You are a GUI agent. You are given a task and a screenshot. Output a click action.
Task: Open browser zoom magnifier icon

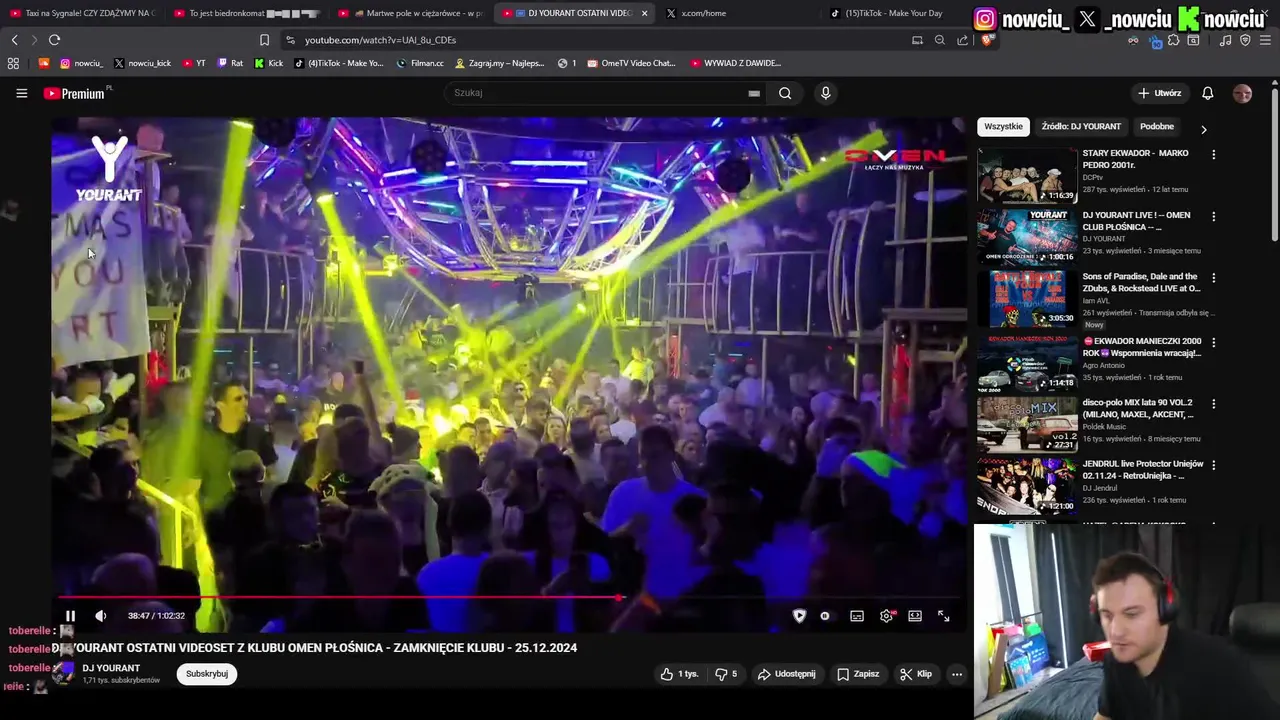pos(939,40)
